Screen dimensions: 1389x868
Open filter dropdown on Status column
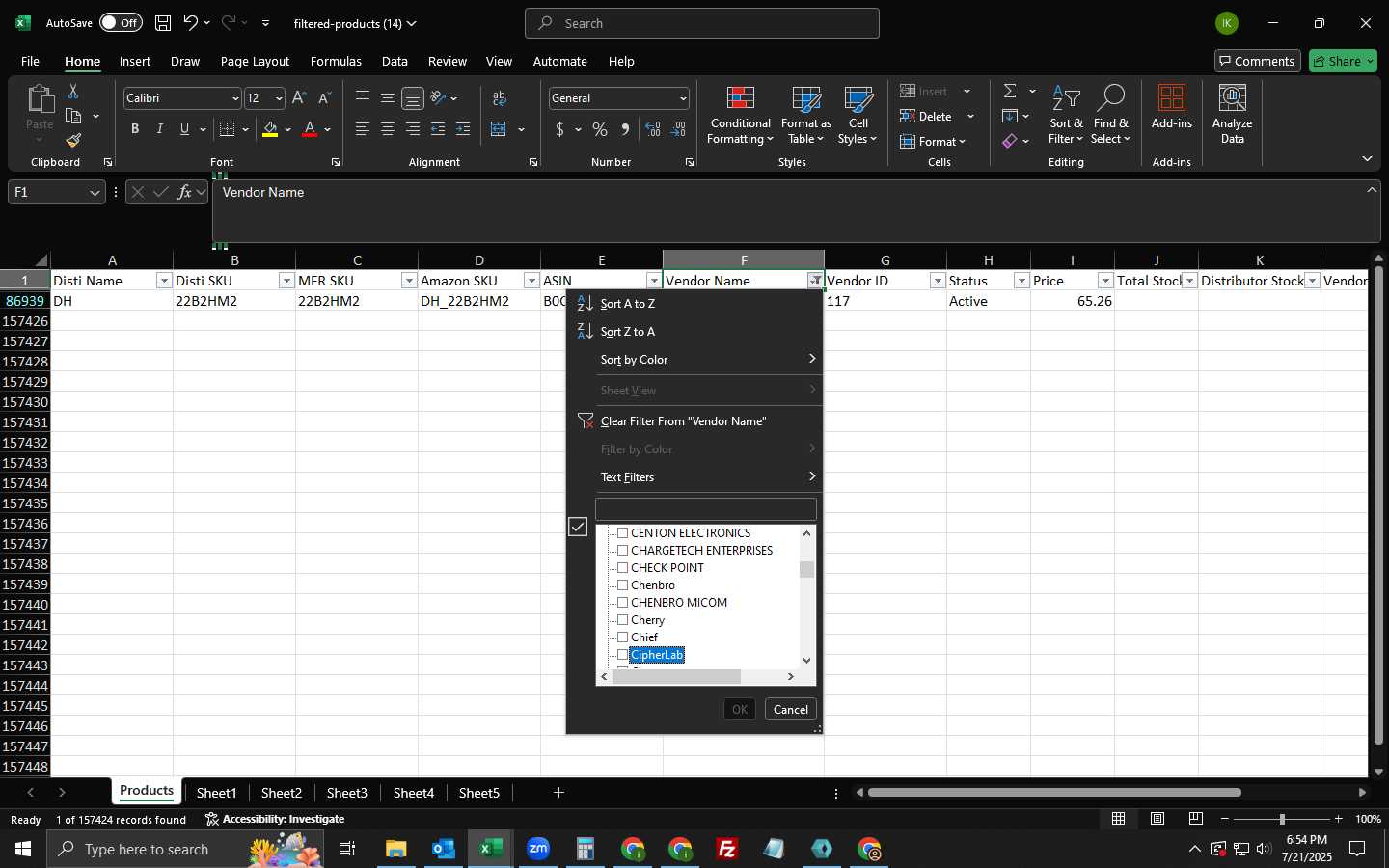(1021, 281)
